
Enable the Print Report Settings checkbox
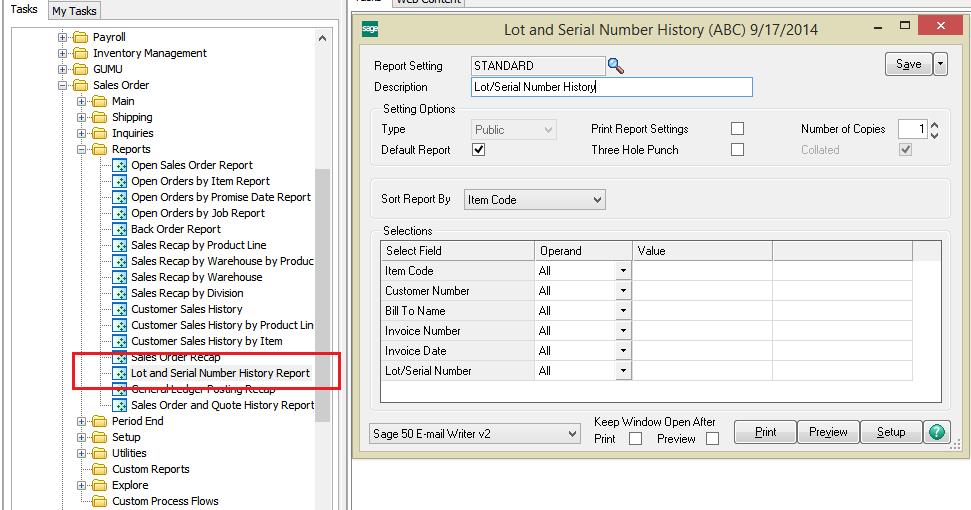click(737, 129)
